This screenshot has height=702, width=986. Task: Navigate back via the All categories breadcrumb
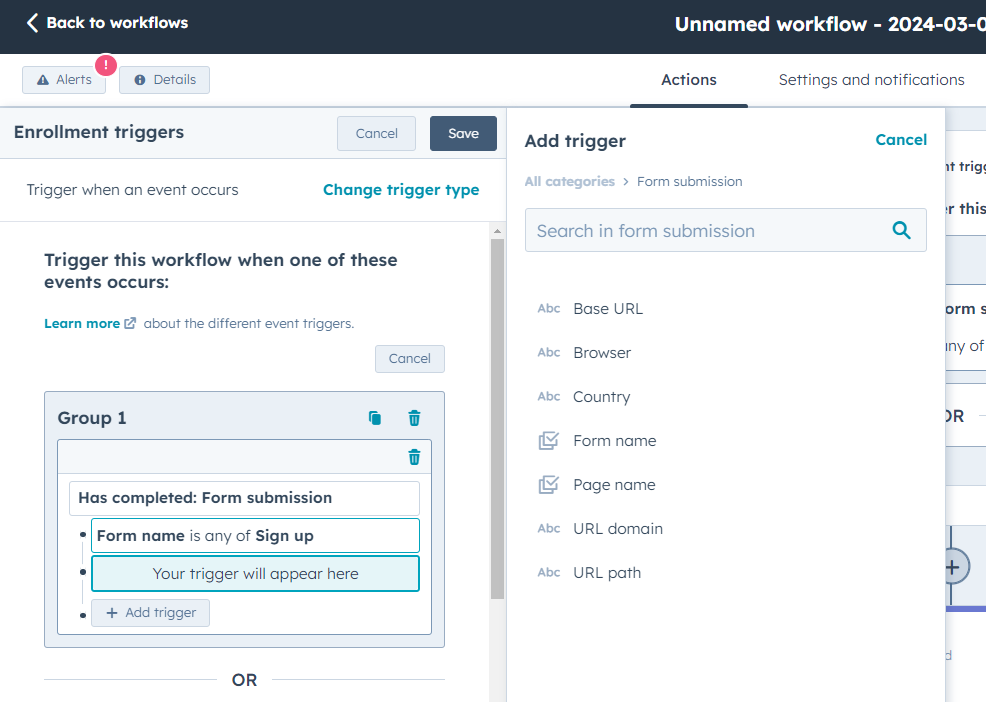click(x=569, y=181)
